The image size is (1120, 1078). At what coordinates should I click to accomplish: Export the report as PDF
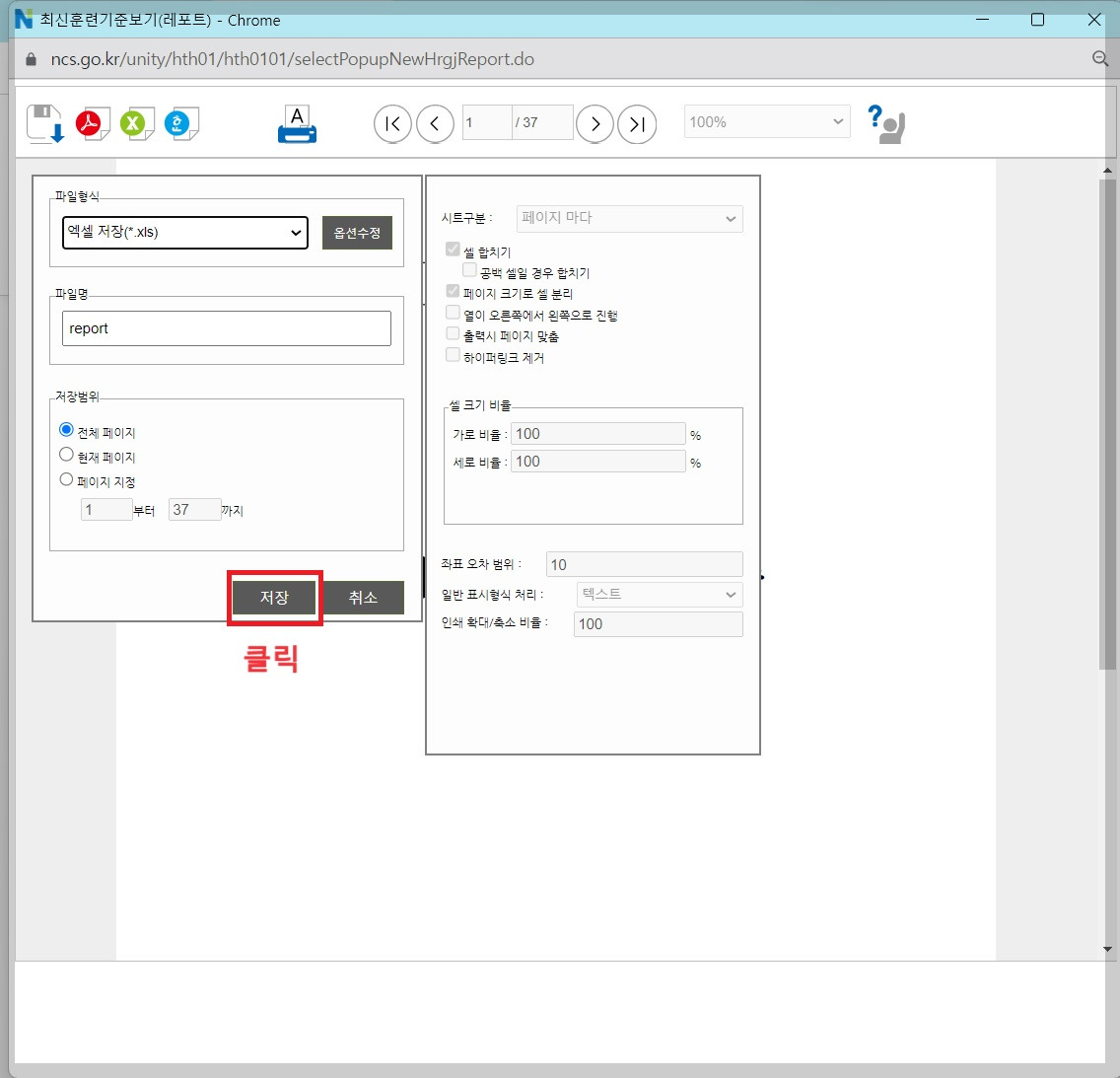click(93, 123)
